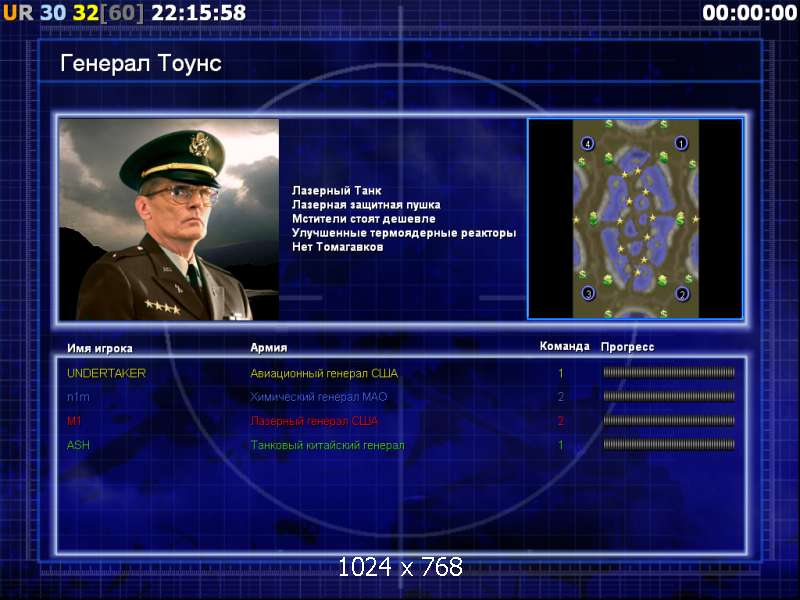Click the 00:00:00 timer readout

pyautogui.click(x=749, y=13)
